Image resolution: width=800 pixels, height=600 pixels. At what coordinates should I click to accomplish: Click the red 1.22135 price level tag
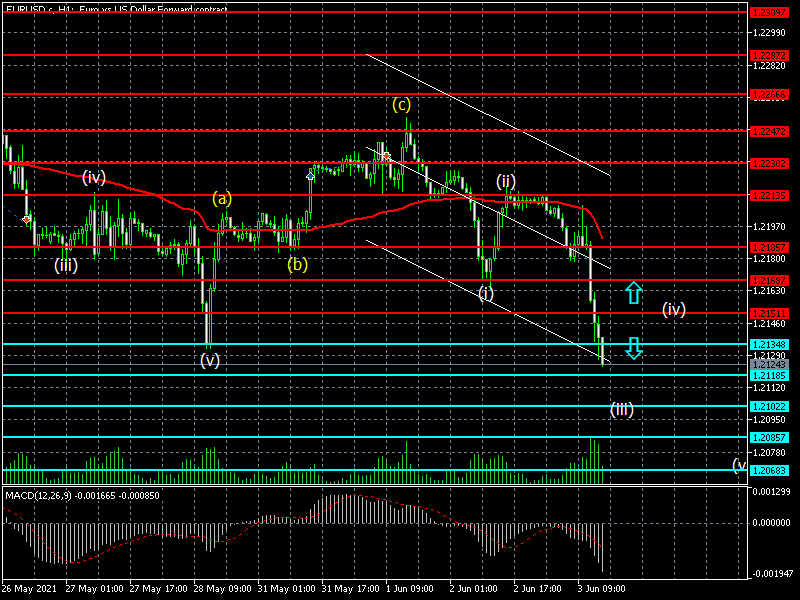point(769,195)
